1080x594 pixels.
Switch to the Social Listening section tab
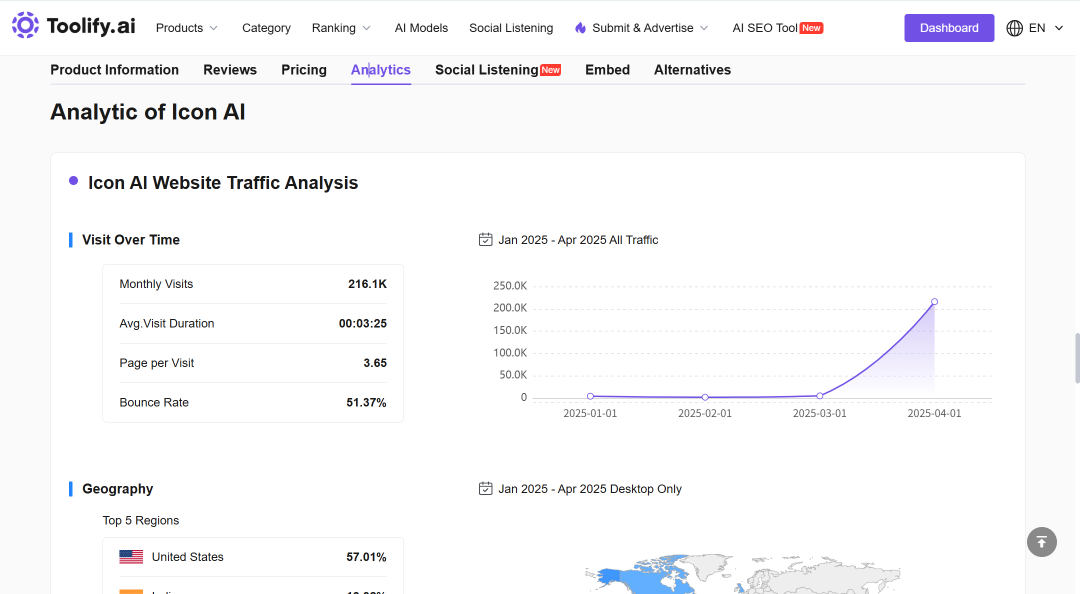tap(487, 70)
